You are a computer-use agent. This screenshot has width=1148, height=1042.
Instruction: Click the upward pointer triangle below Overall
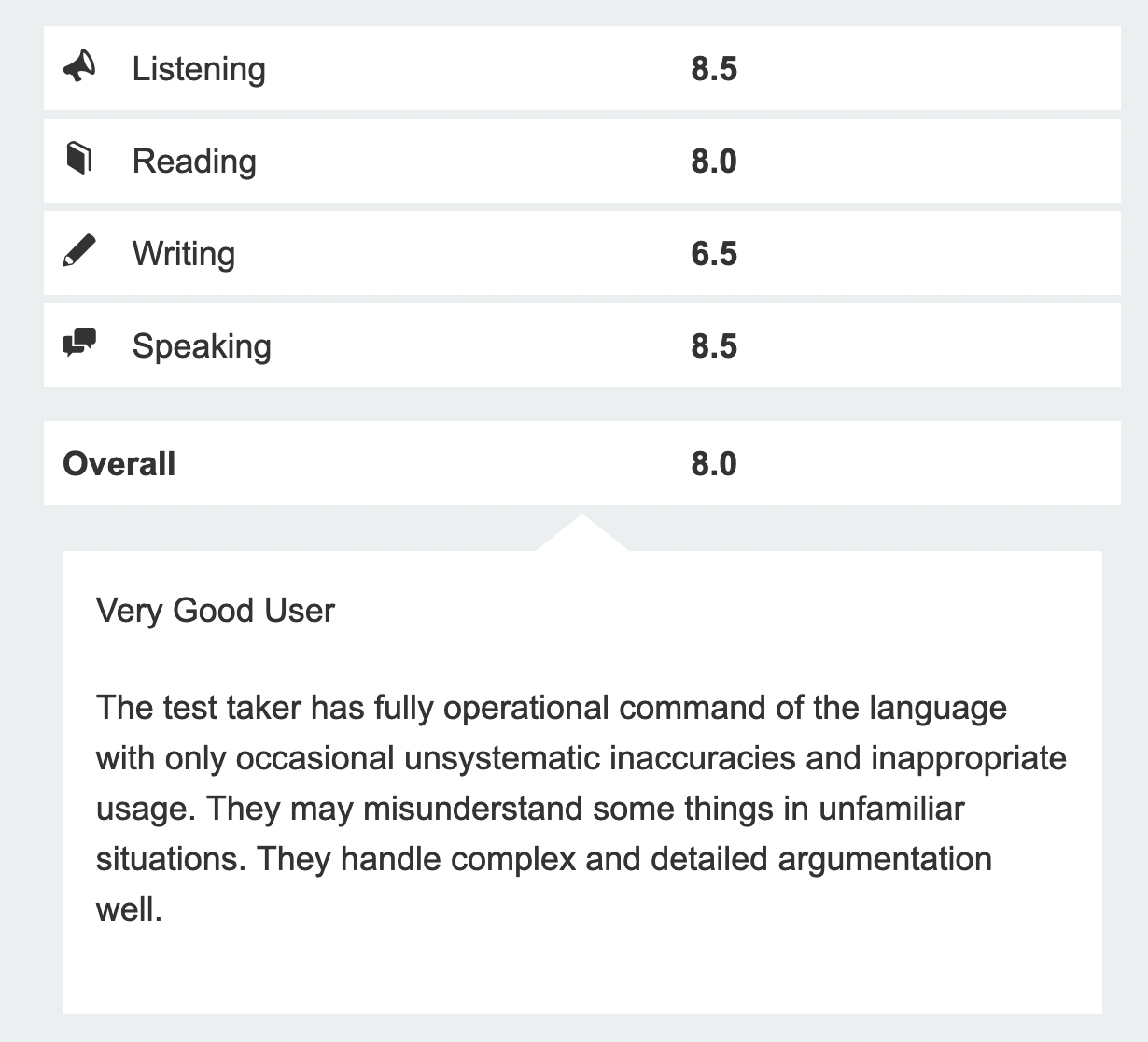coord(581,534)
